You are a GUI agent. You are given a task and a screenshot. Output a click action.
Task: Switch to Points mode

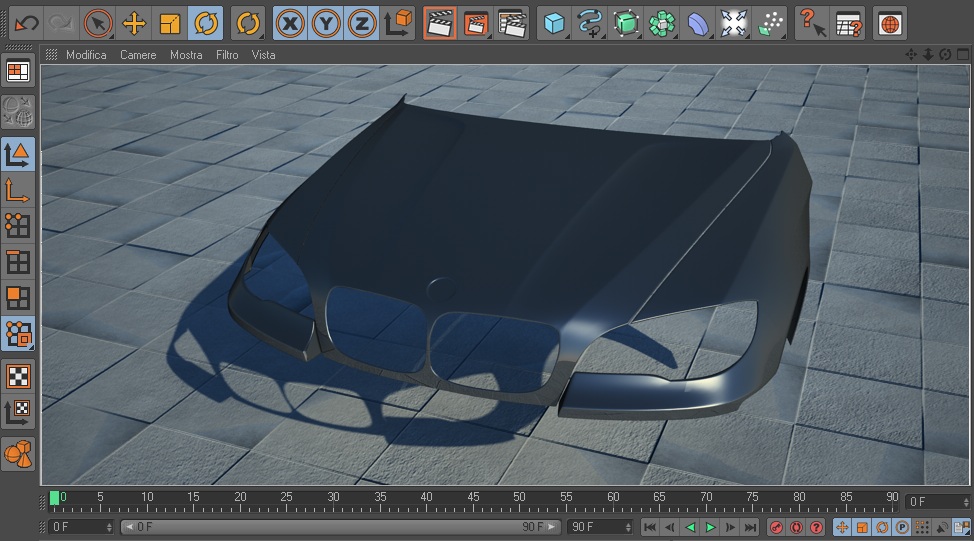pyautogui.click(x=18, y=226)
